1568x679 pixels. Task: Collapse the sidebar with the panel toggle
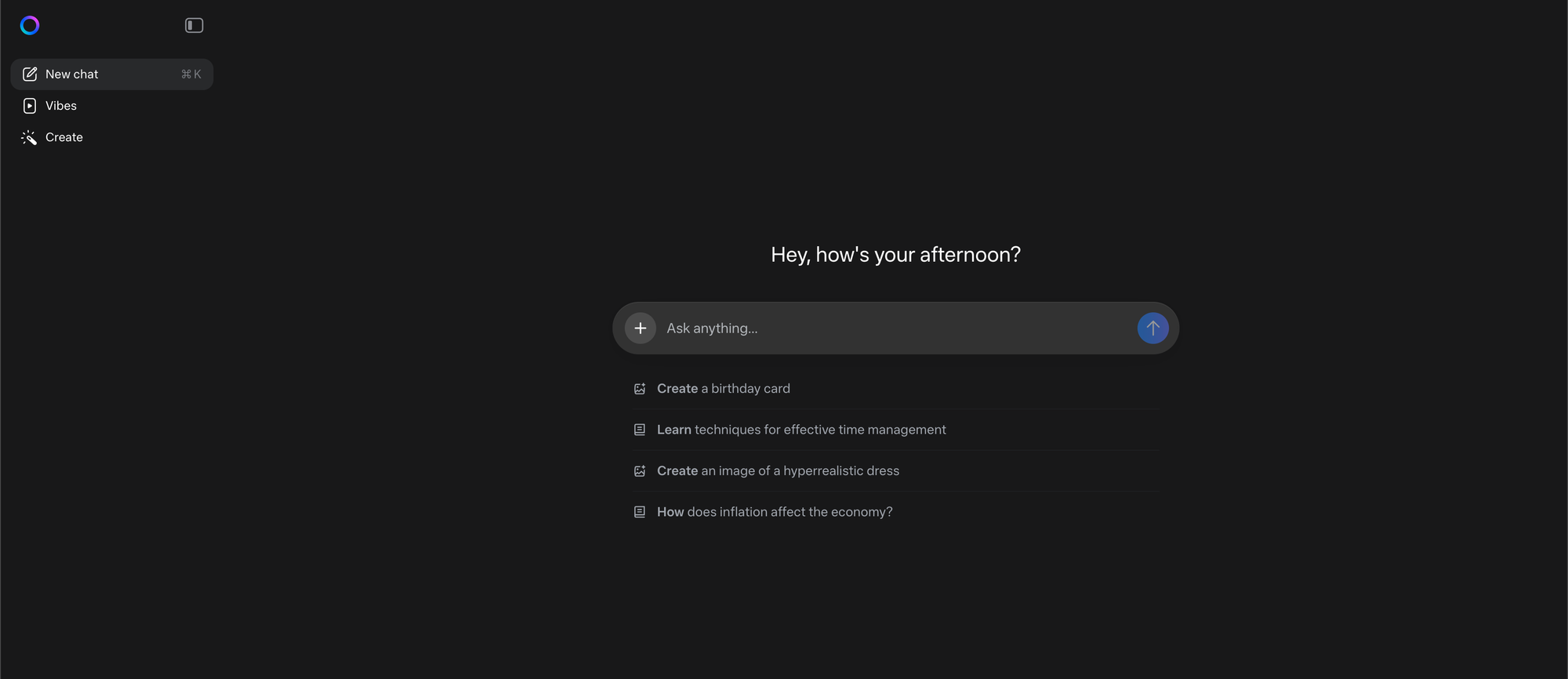click(x=194, y=26)
